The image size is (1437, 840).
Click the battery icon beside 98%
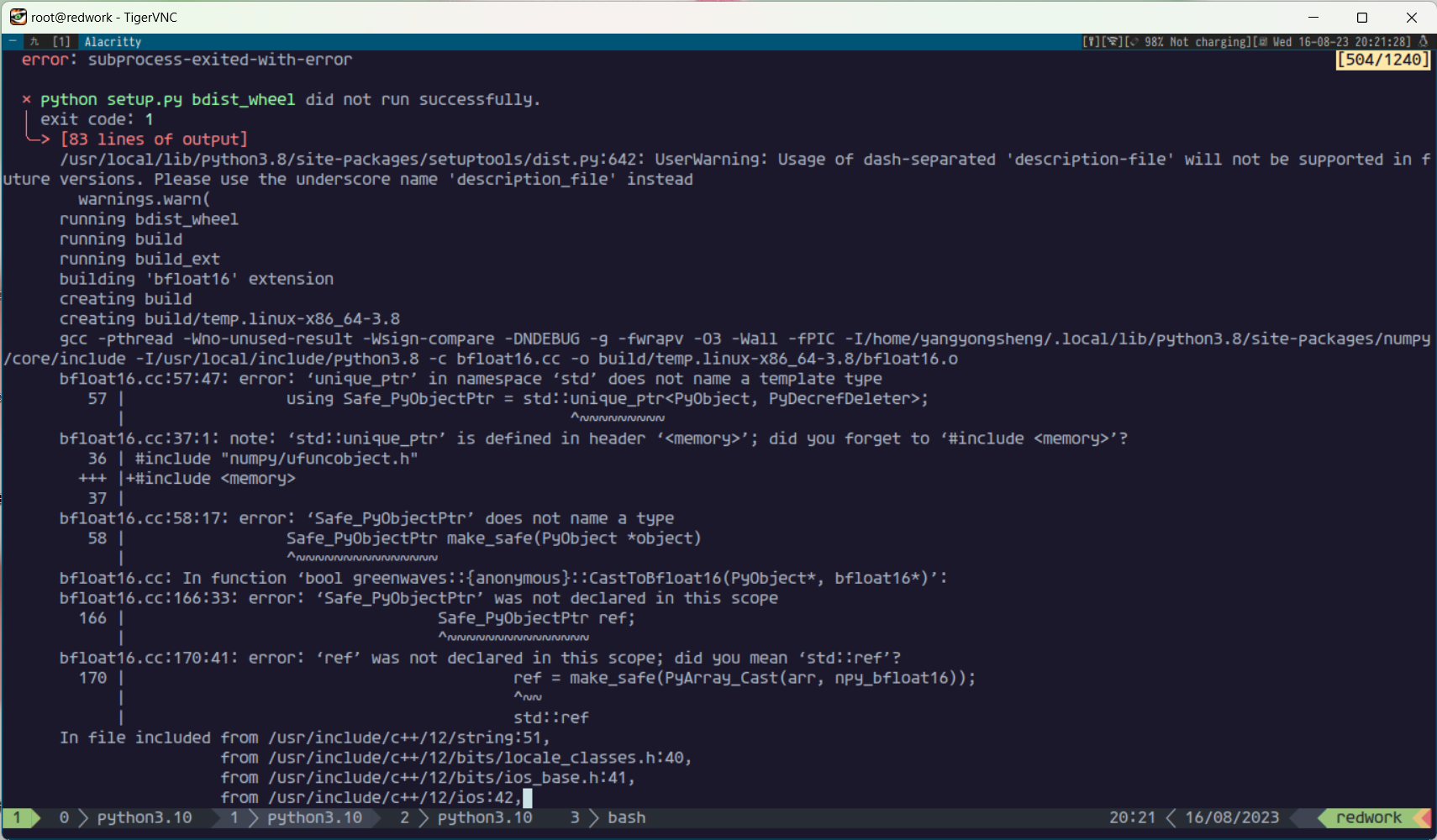pos(1133,41)
